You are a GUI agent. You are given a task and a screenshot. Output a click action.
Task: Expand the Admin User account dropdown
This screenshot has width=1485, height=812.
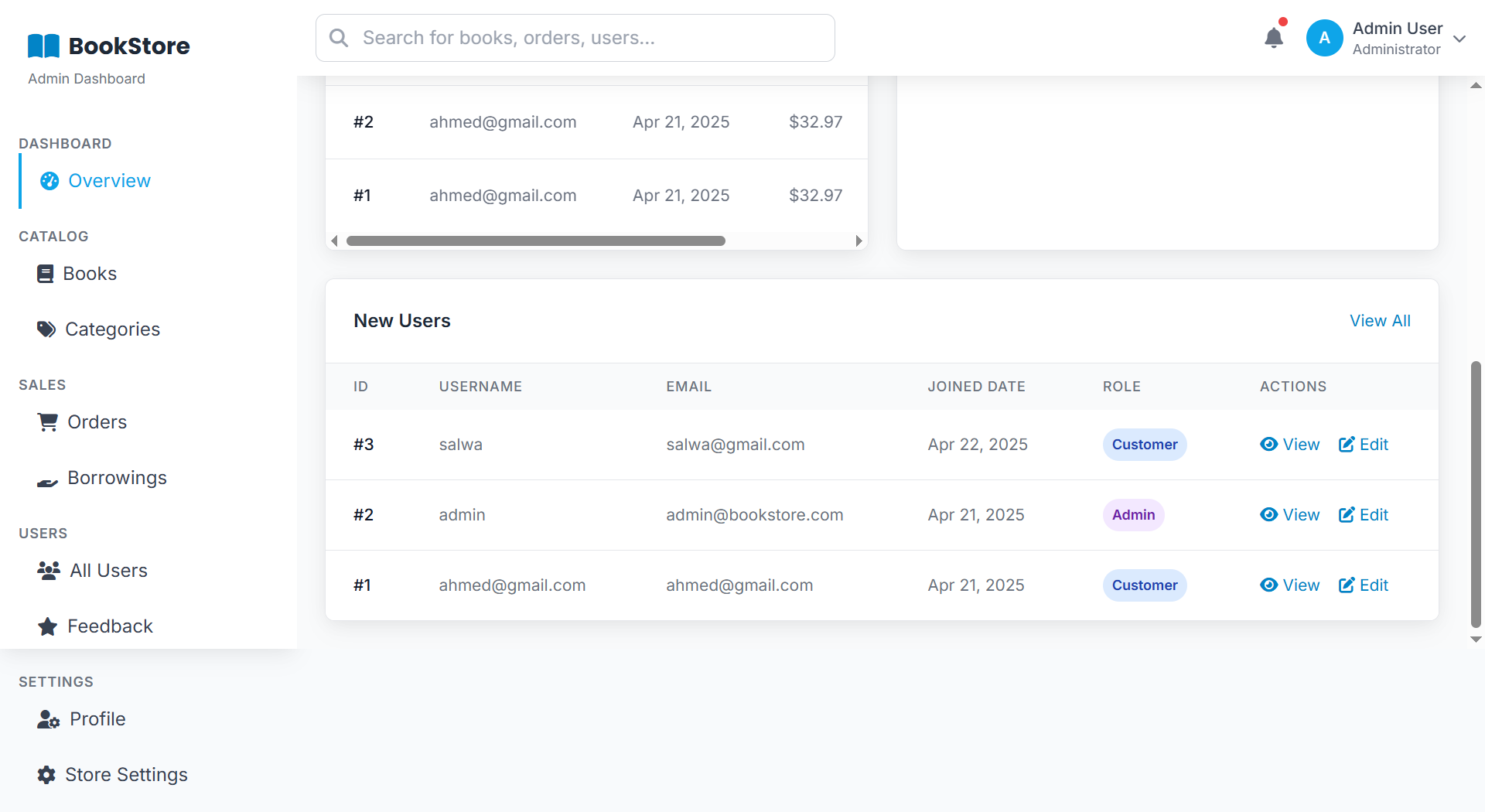click(x=1460, y=37)
